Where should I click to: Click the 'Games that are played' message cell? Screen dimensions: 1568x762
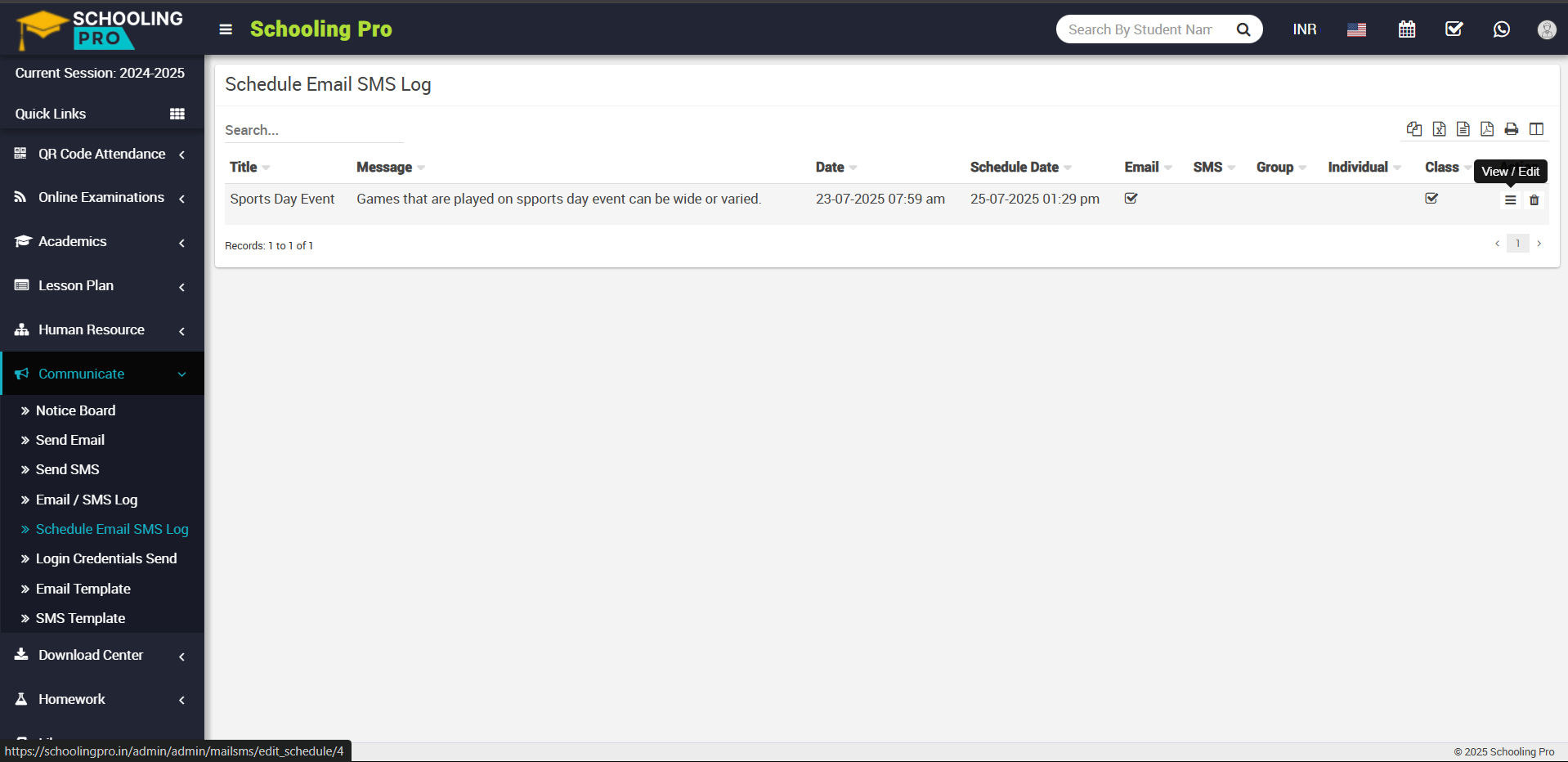tap(559, 199)
